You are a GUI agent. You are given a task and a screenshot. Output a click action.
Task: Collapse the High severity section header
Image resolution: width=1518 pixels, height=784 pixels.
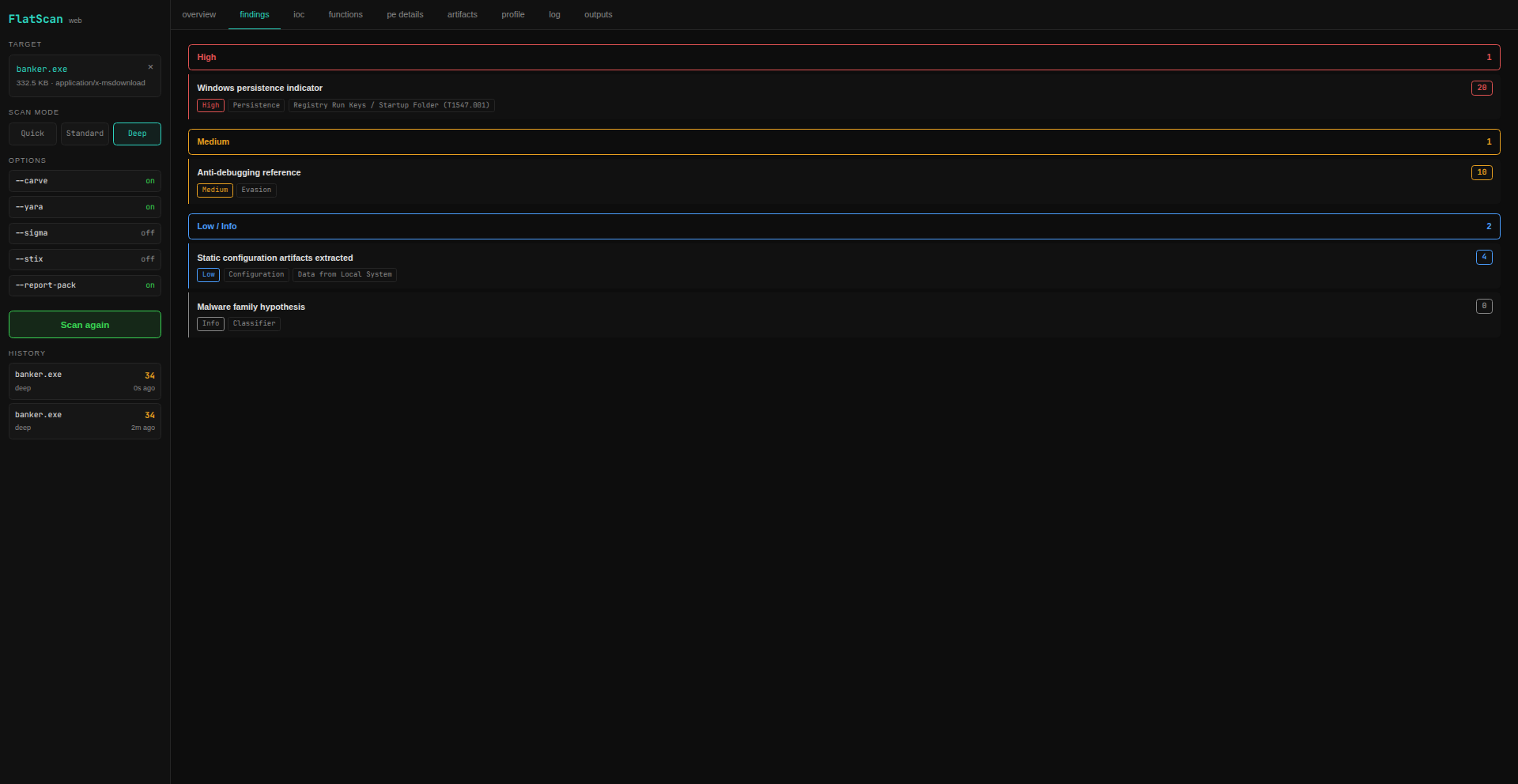[x=844, y=57]
